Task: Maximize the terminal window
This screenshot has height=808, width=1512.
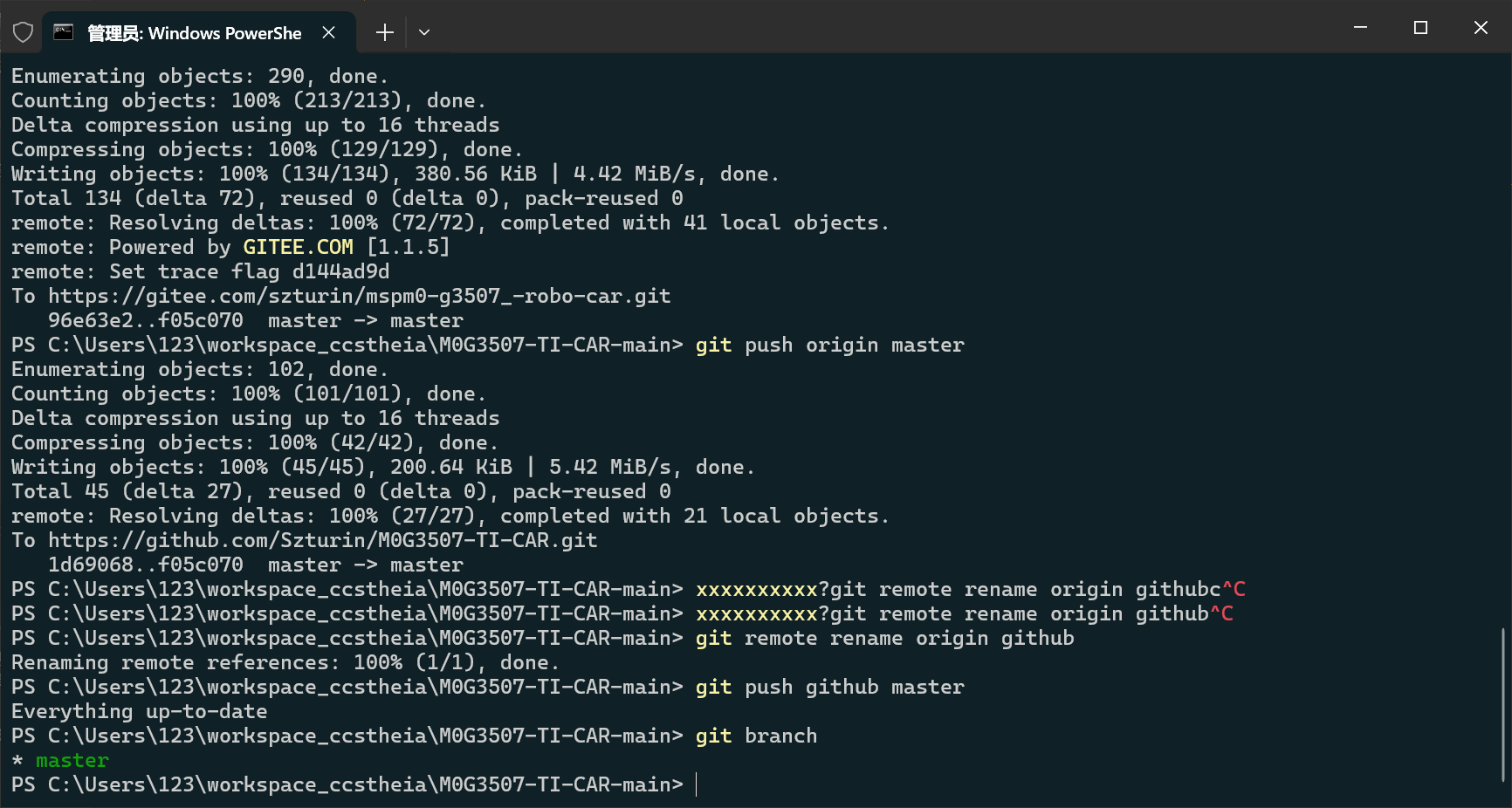Action: 1420,28
